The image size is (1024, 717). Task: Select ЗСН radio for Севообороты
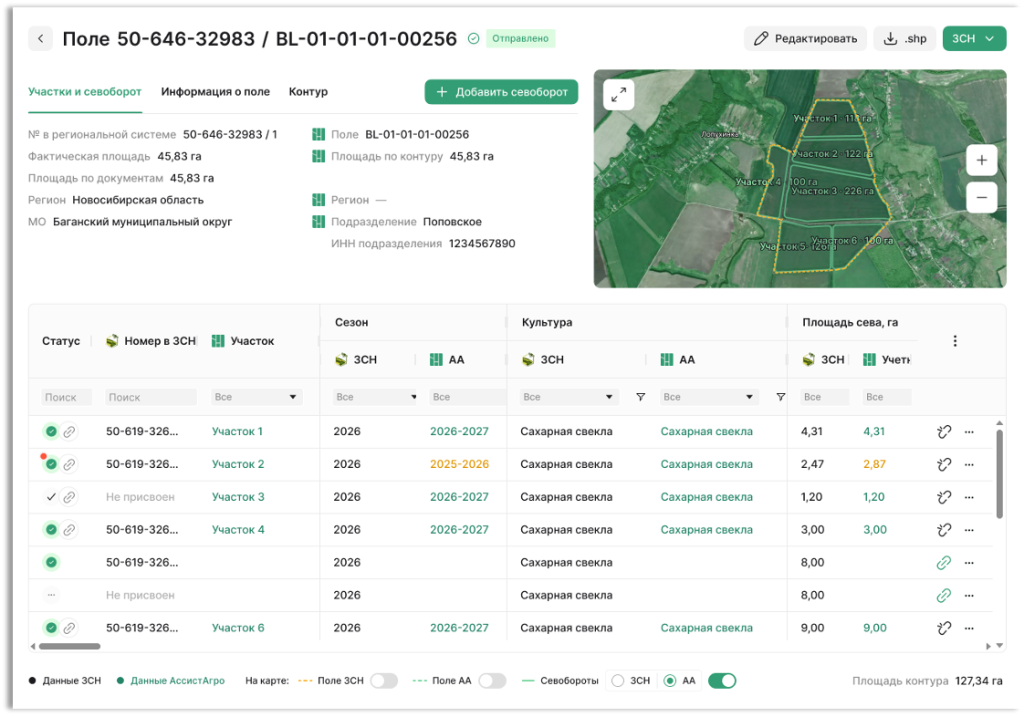[618, 681]
